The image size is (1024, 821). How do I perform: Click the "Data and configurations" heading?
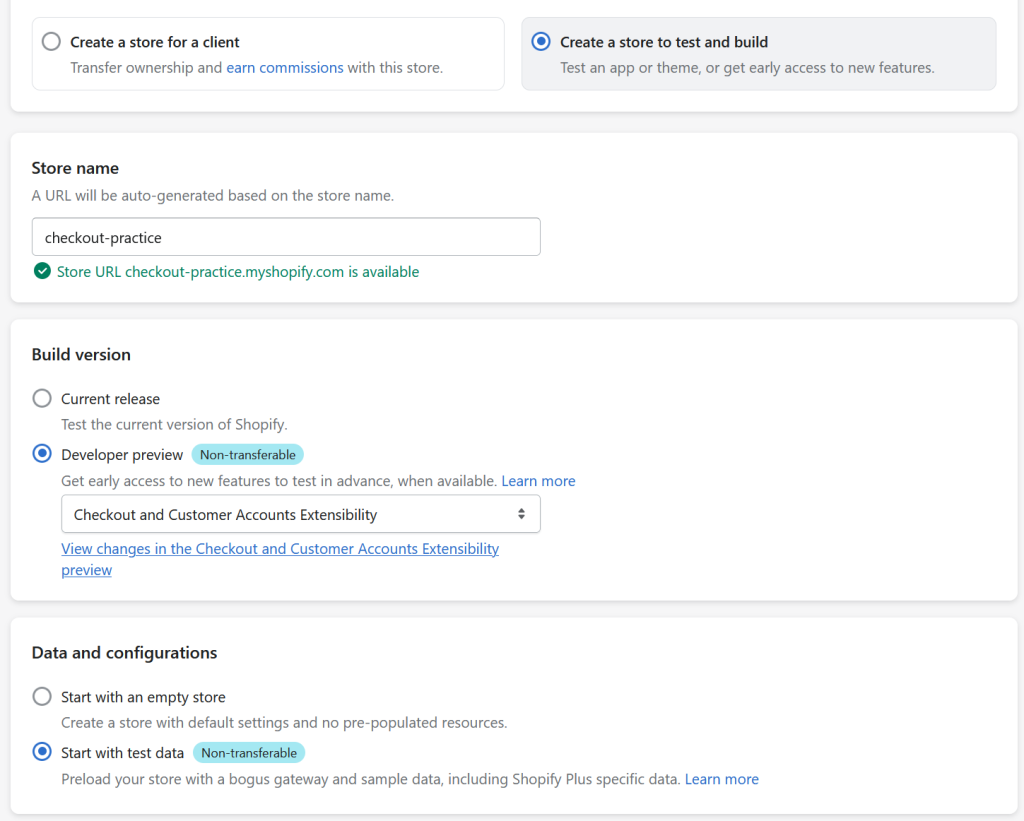(x=124, y=652)
